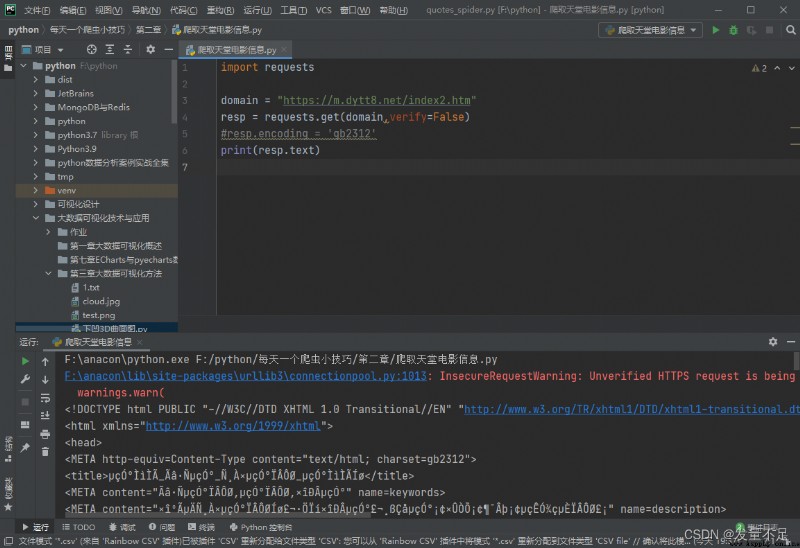Image resolution: width=800 pixels, height=548 pixels.
Task: Collapse all icon in project toolbar
Action: (128, 49)
